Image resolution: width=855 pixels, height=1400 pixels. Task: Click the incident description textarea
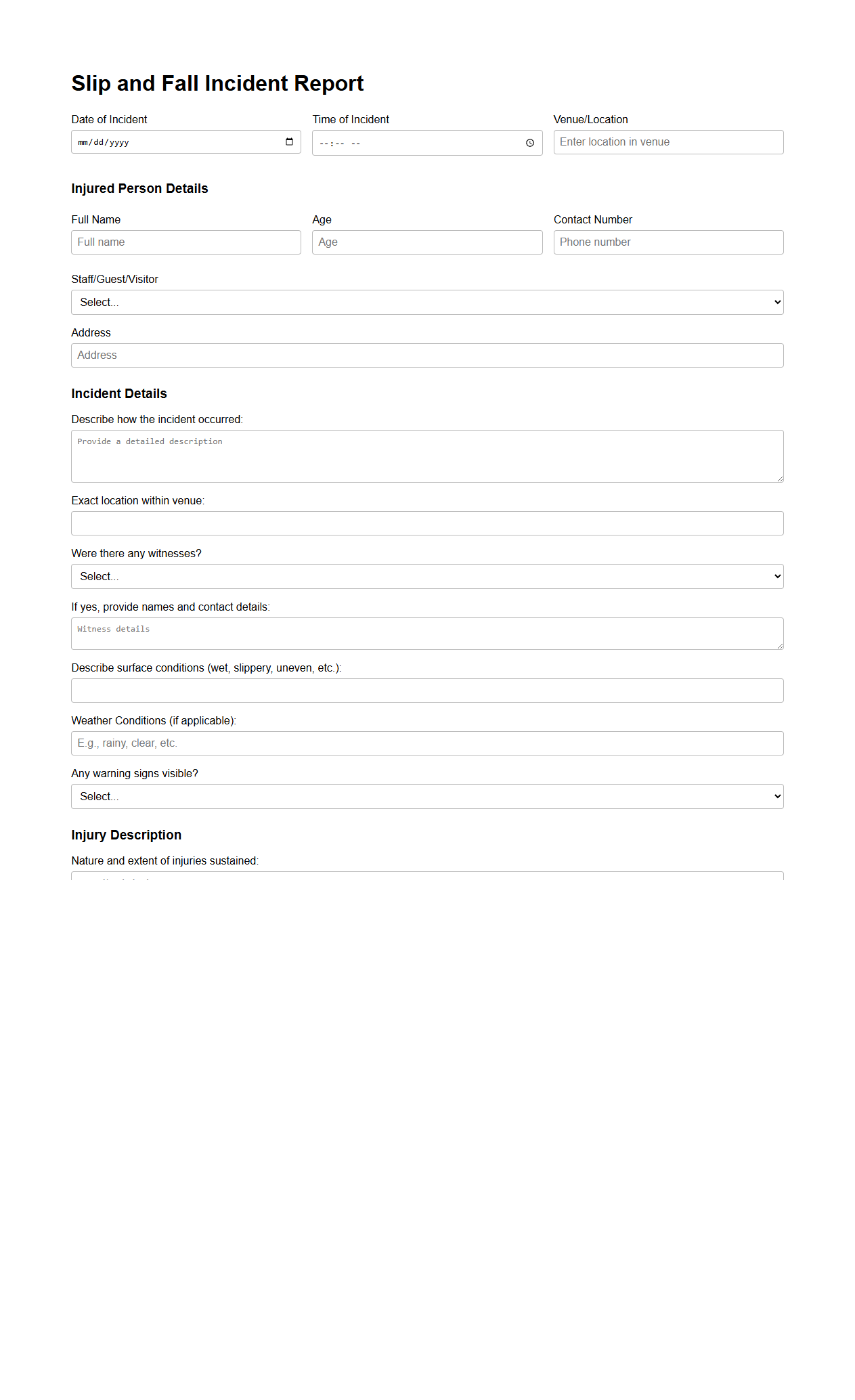point(426,455)
